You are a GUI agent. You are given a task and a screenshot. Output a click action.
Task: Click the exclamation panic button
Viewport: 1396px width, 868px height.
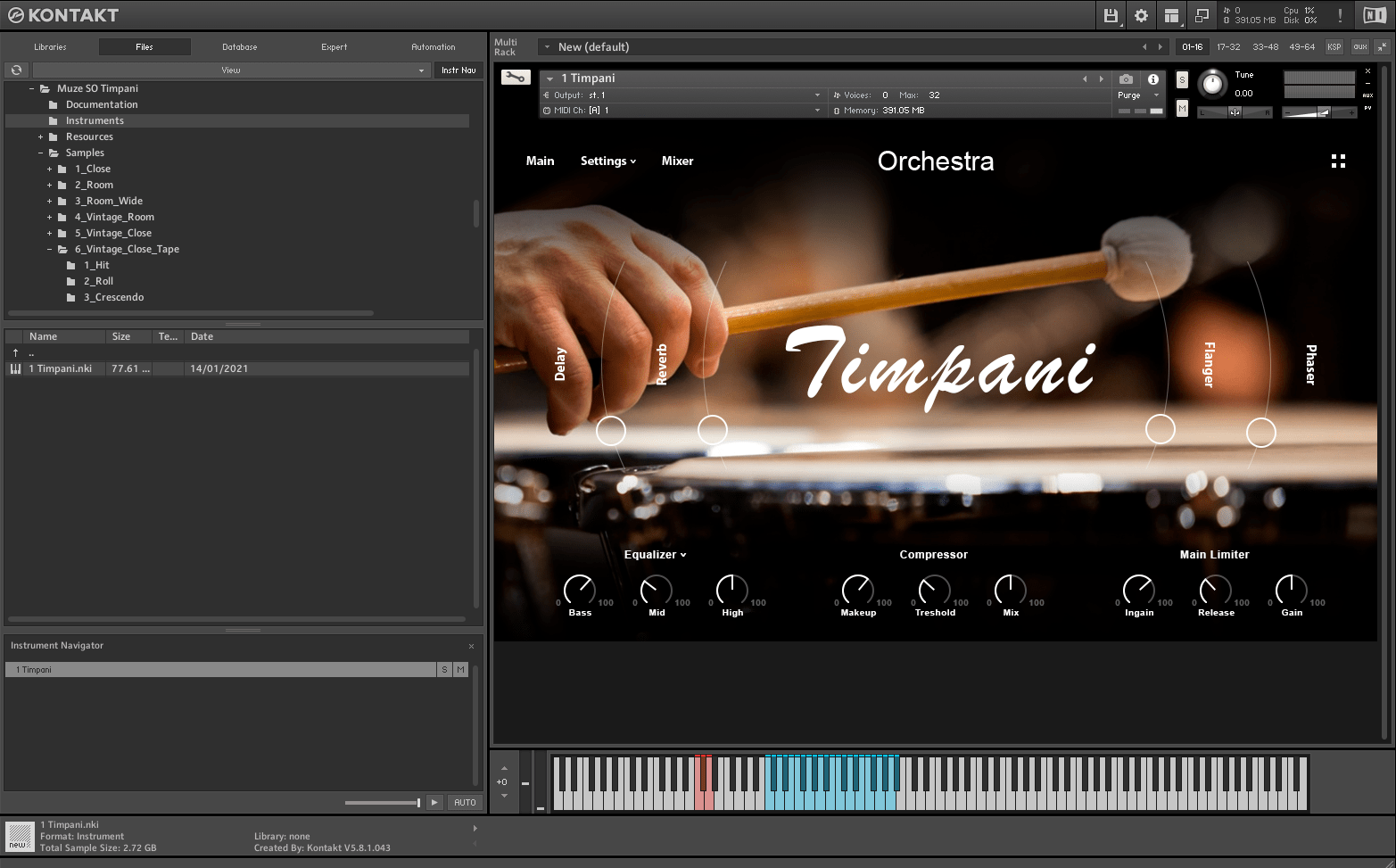click(x=1340, y=15)
